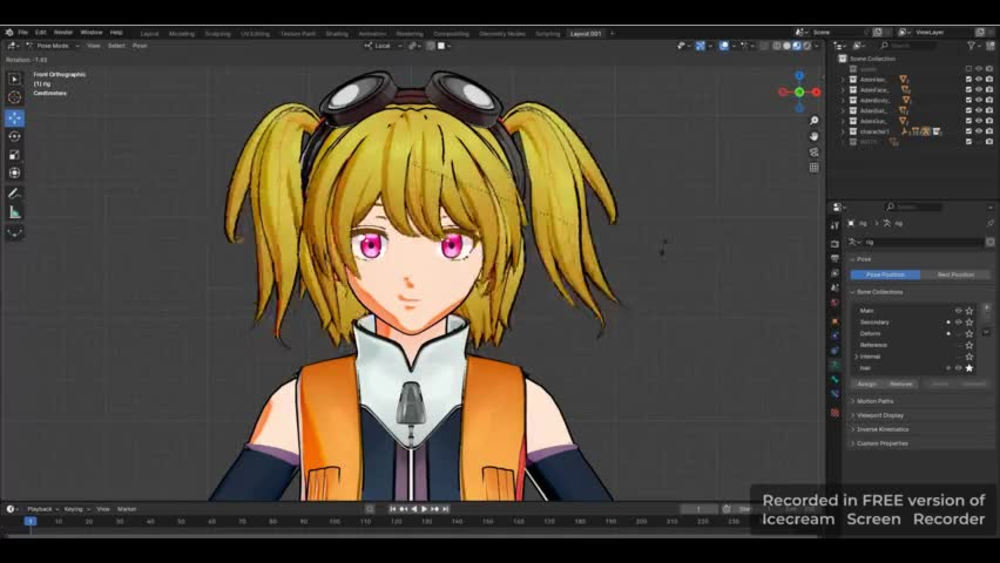This screenshot has height=563, width=1000.
Task: Toggle visibility eye for Secondary bone collection
Action: [x=958, y=322]
